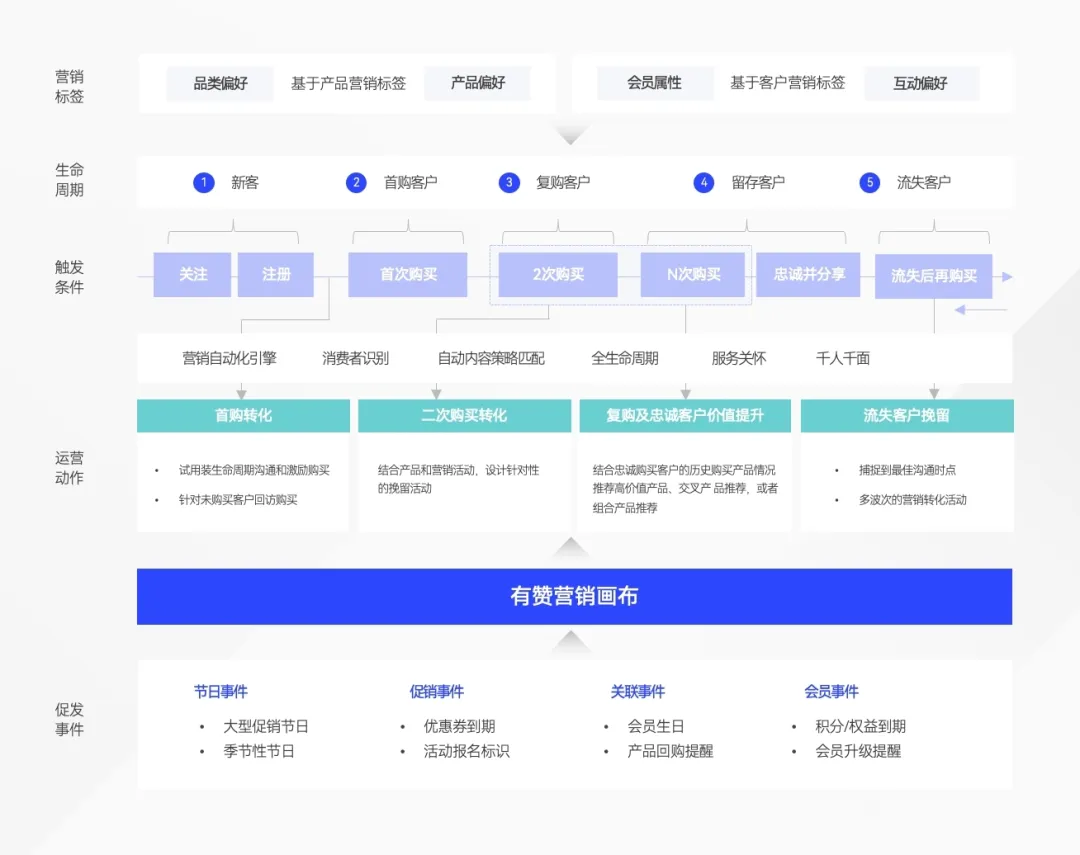Click the 会员生日 item
Viewport: 1080px width, 855px height.
tap(656, 726)
